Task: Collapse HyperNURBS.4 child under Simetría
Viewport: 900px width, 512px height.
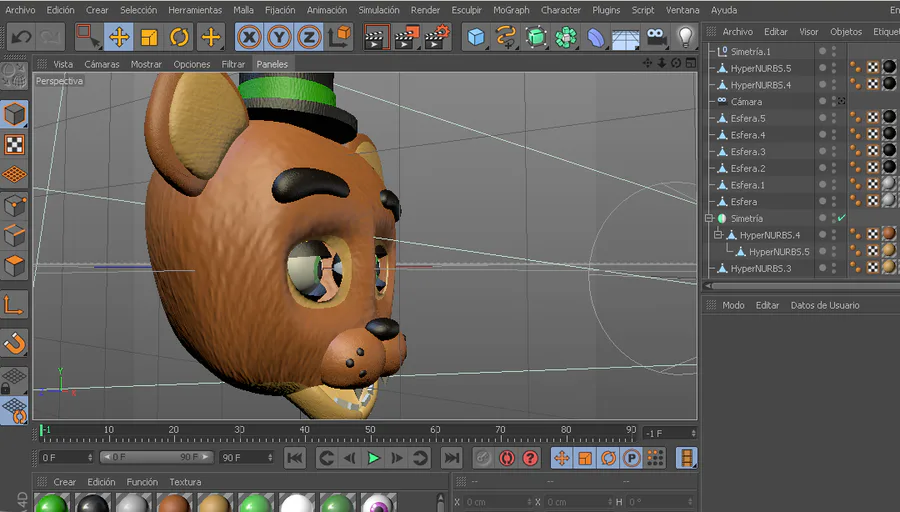Action: coord(718,235)
